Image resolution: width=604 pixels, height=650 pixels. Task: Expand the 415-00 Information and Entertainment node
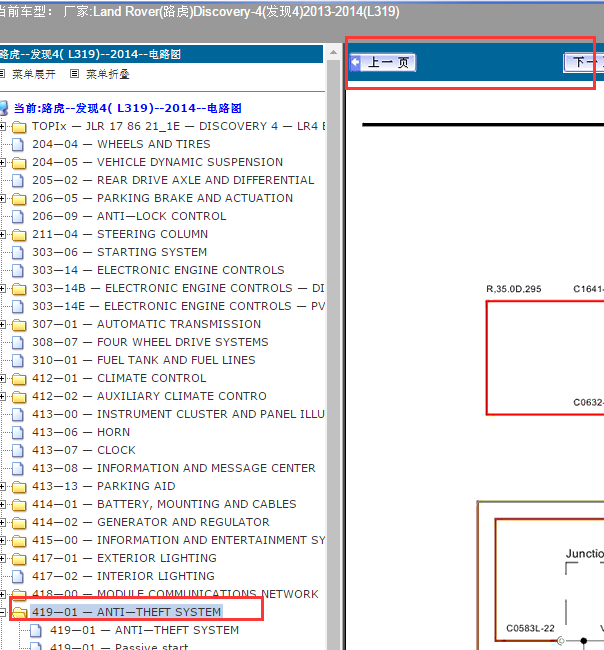coord(2,541)
